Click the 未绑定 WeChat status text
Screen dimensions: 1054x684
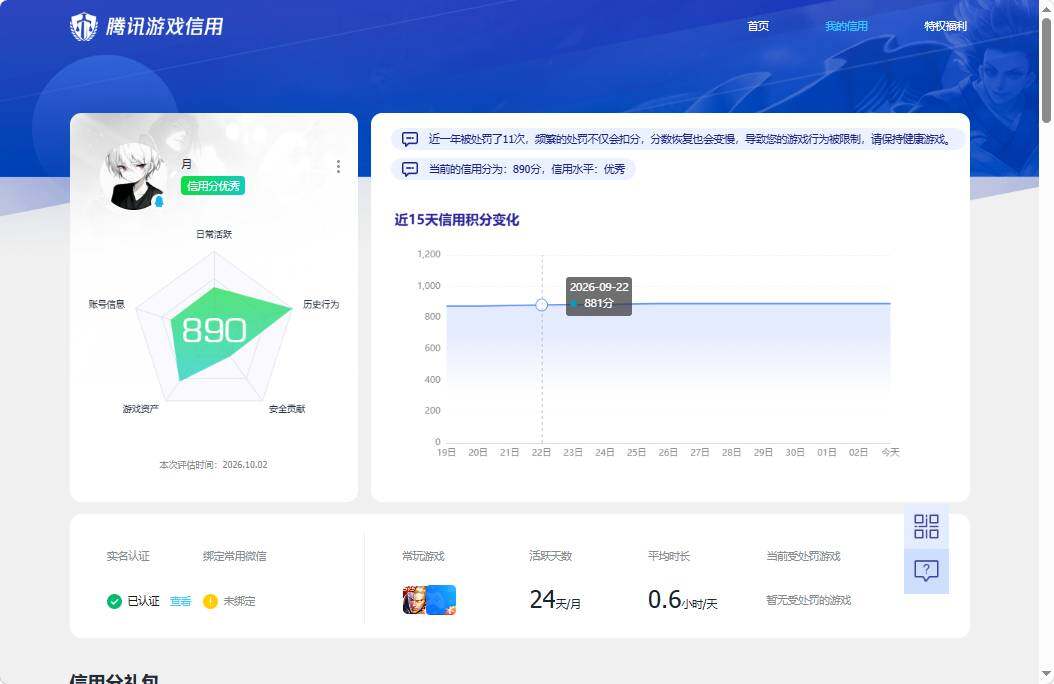coord(239,601)
